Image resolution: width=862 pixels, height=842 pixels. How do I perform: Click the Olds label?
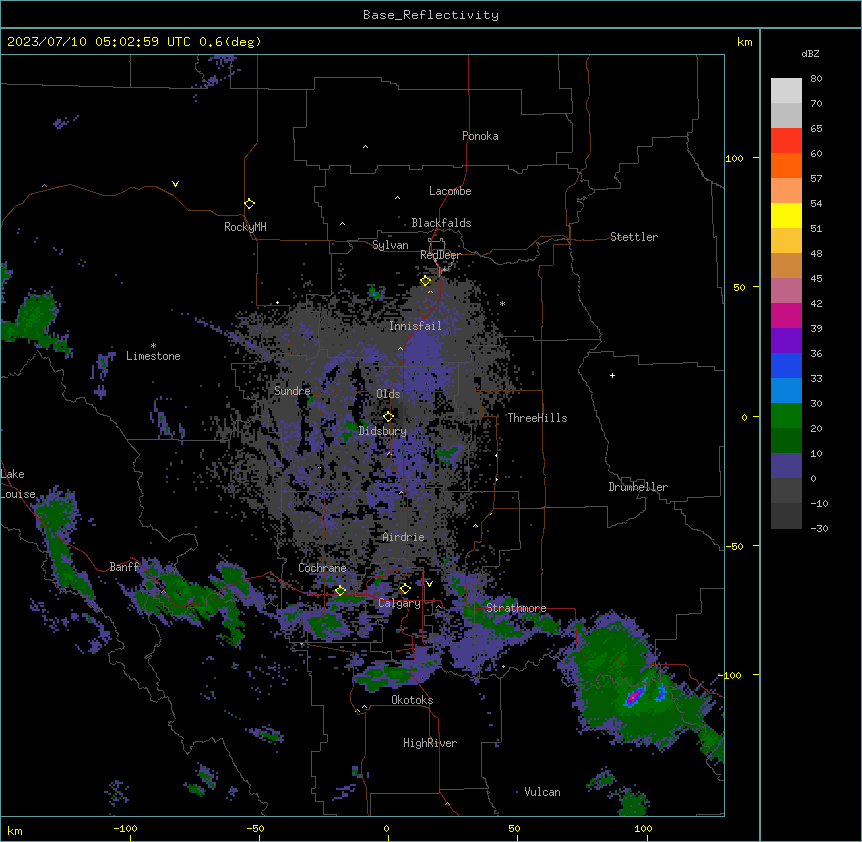coord(388,394)
